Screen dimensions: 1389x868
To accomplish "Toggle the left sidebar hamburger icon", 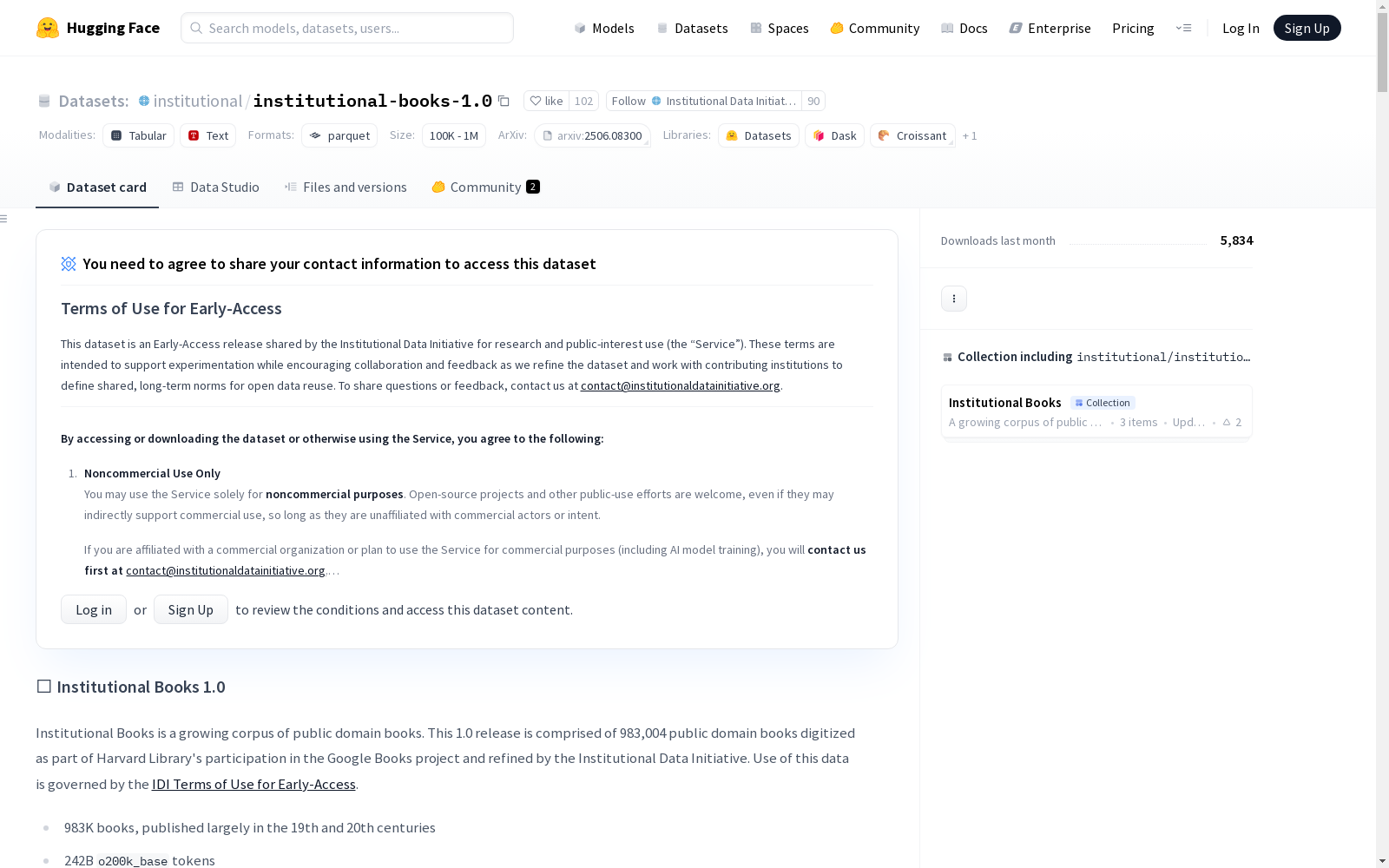I will [x=4, y=219].
